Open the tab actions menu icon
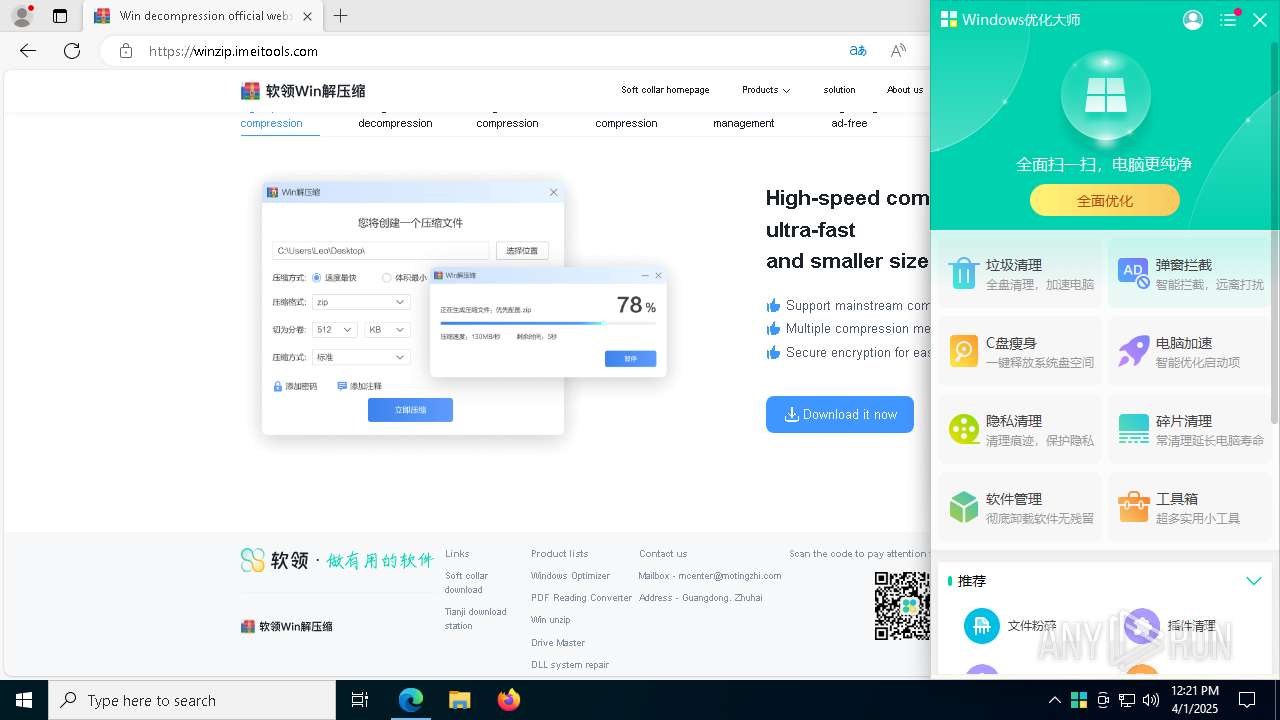 tap(60, 16)
